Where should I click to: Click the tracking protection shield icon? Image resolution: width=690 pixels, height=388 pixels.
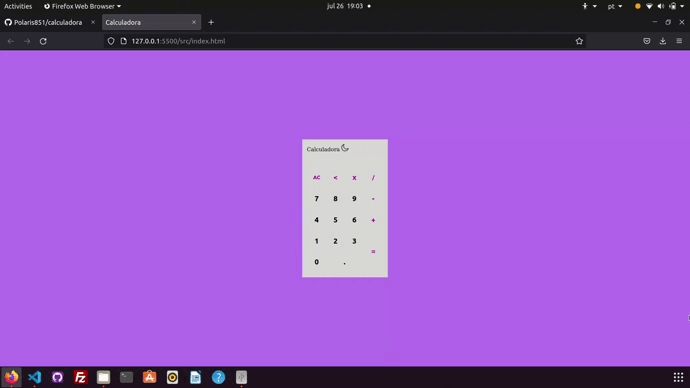[x=111, y=41]
